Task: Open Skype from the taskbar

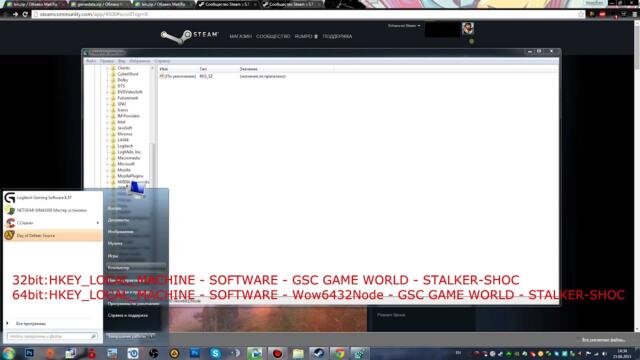Action: [x=216, y=353]
